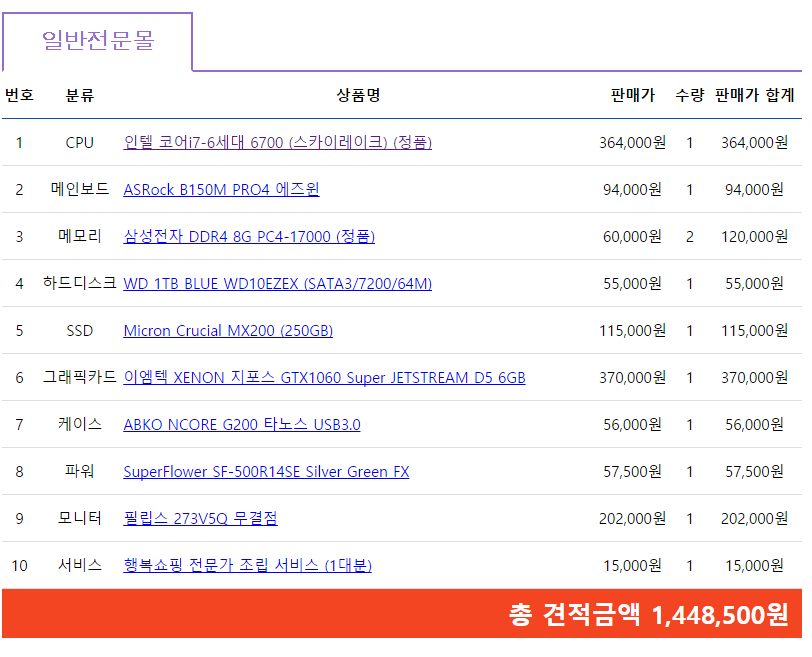This screenshot has width=812, height=657.
Task: Click ABKO NCORE G200 타노스 case link
Action: pos(241,425)
